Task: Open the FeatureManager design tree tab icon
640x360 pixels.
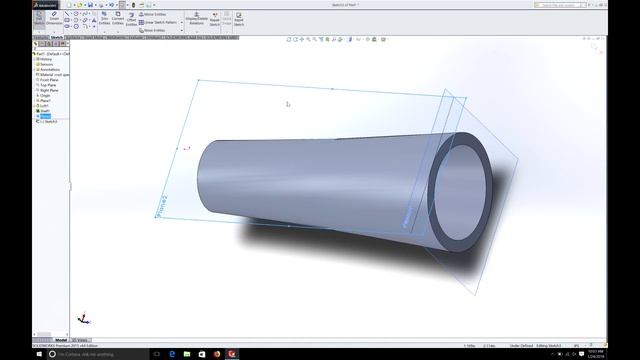Action: [x=36, y=44]
